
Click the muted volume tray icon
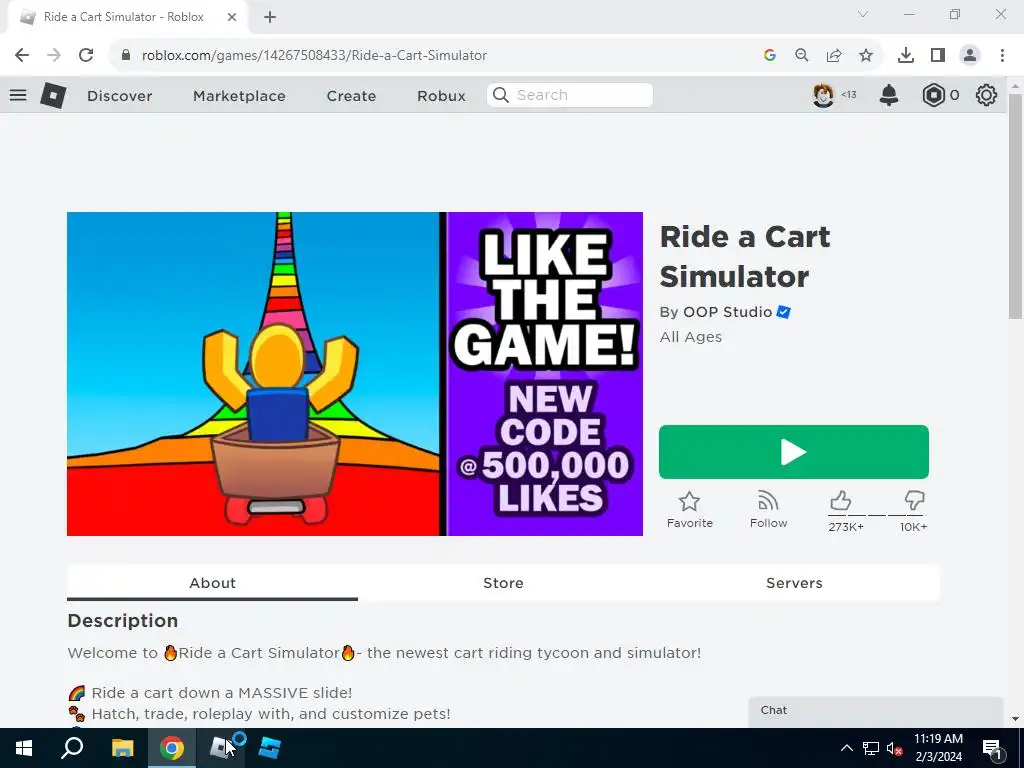click(x=895, y=748)
